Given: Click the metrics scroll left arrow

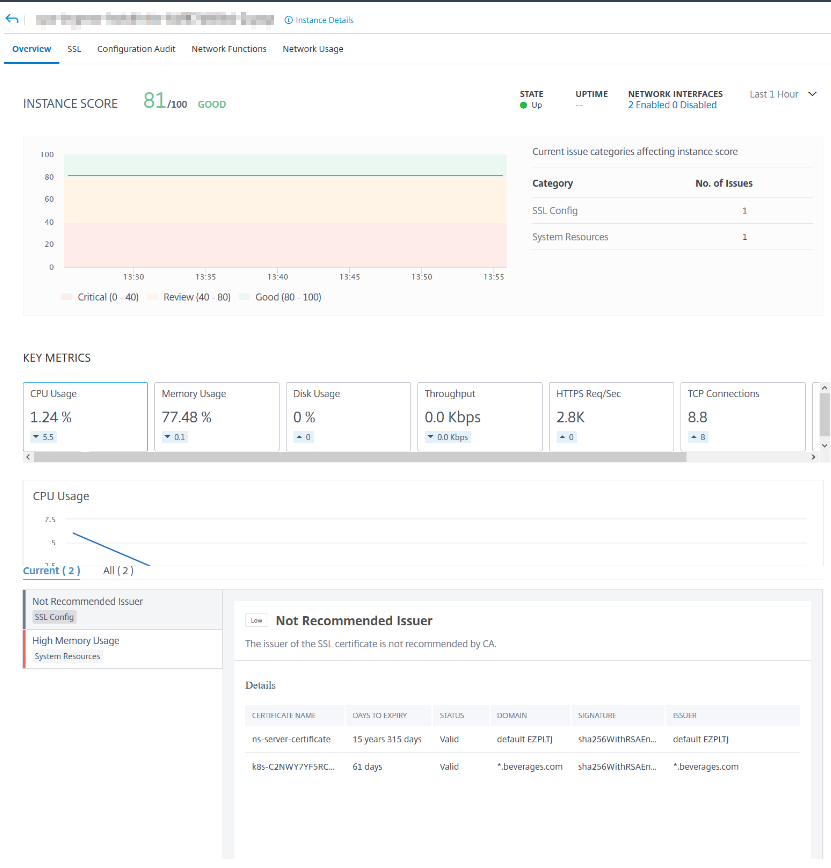Looking at the screenshot, I should pyautogui.click(x=28, y=457).
